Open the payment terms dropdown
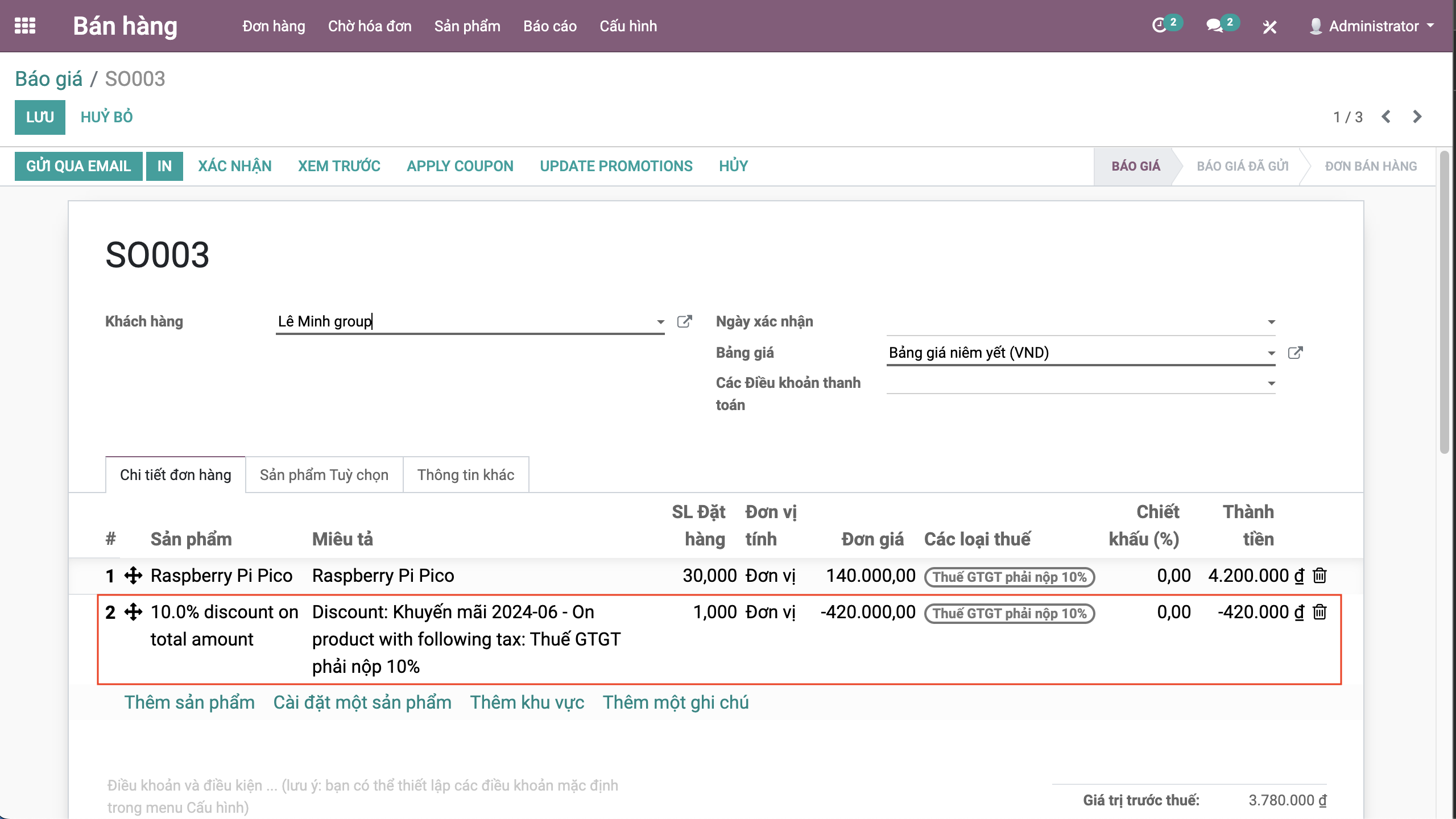 tap(1271, 384)
